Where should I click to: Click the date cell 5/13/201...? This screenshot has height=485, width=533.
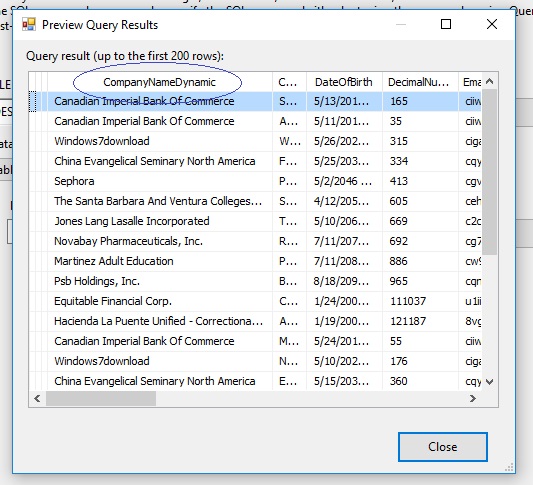tap(344, 101)
